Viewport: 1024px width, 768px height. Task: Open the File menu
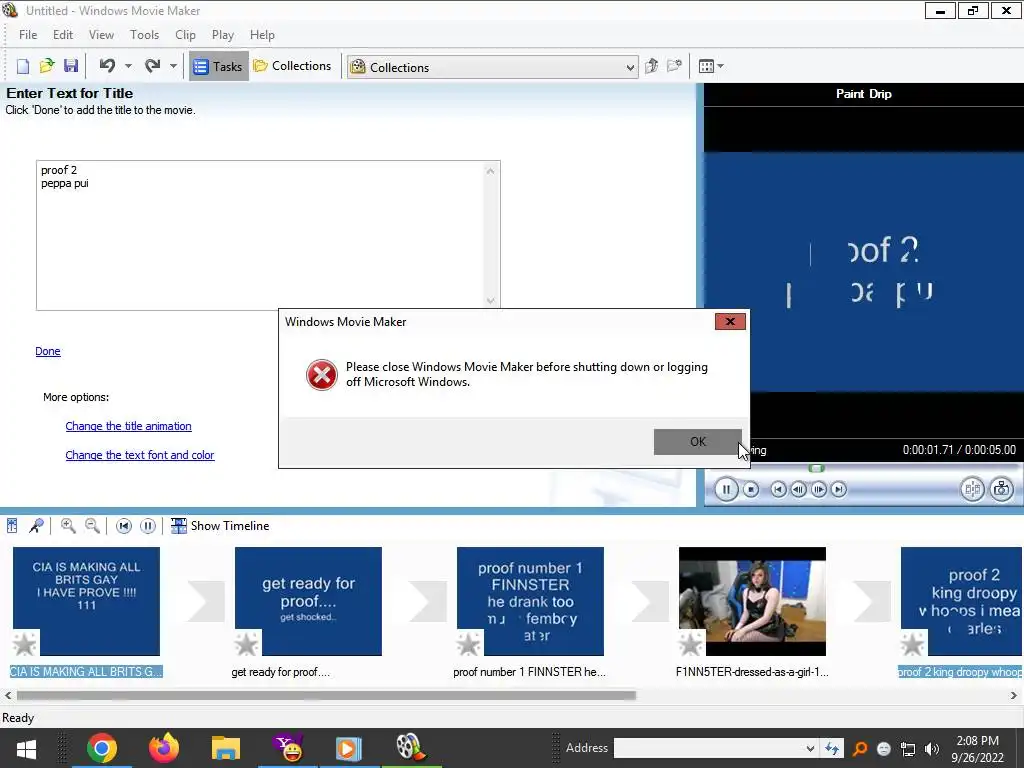[x=28, y=35]
